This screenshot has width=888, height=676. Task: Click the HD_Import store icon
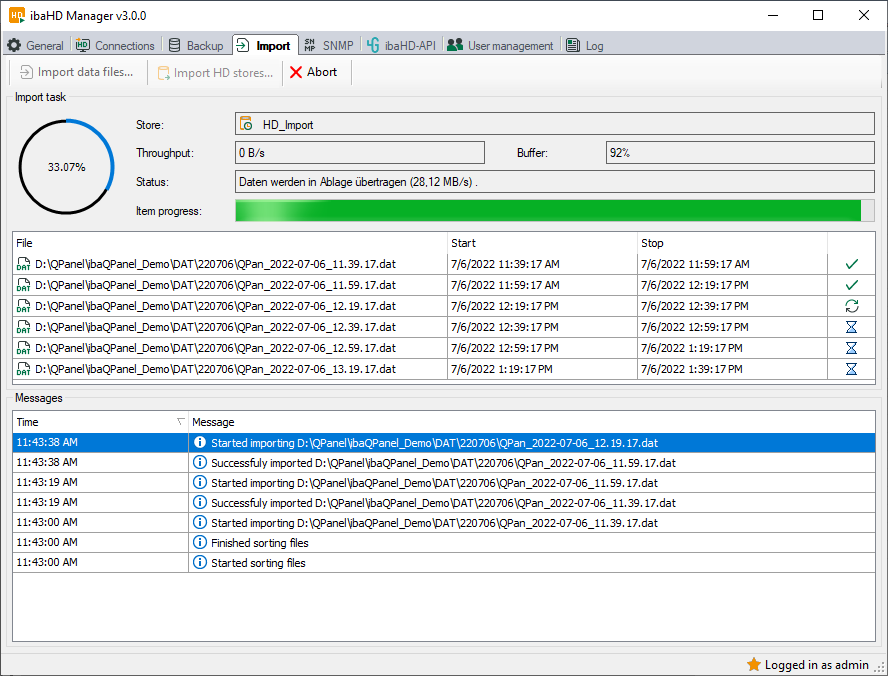[x=246, y=125]
